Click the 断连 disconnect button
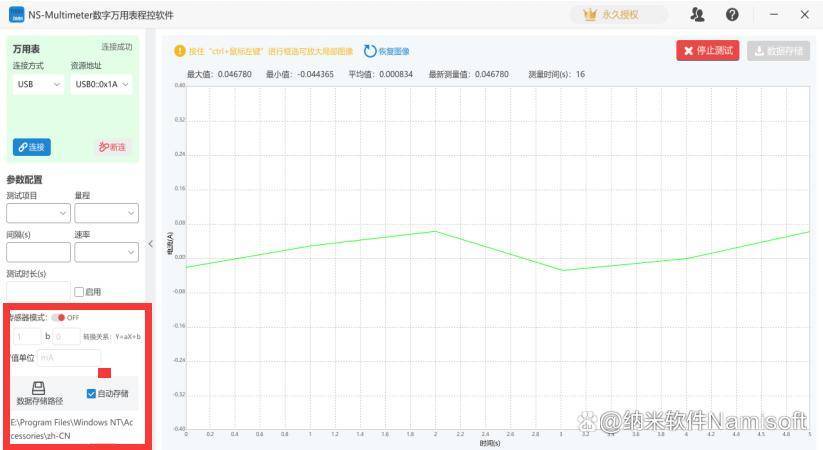Screen dimensions: 823x450 click(112, 147)
